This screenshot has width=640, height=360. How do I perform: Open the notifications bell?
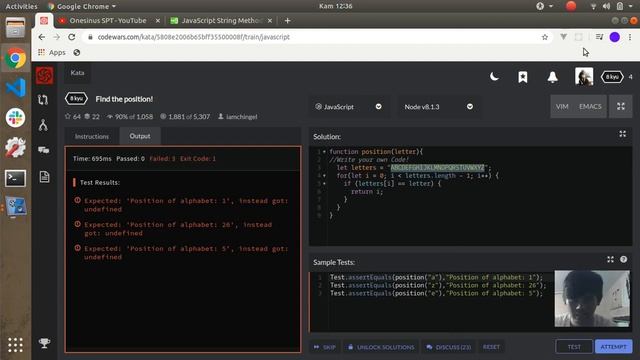(553, 77)
